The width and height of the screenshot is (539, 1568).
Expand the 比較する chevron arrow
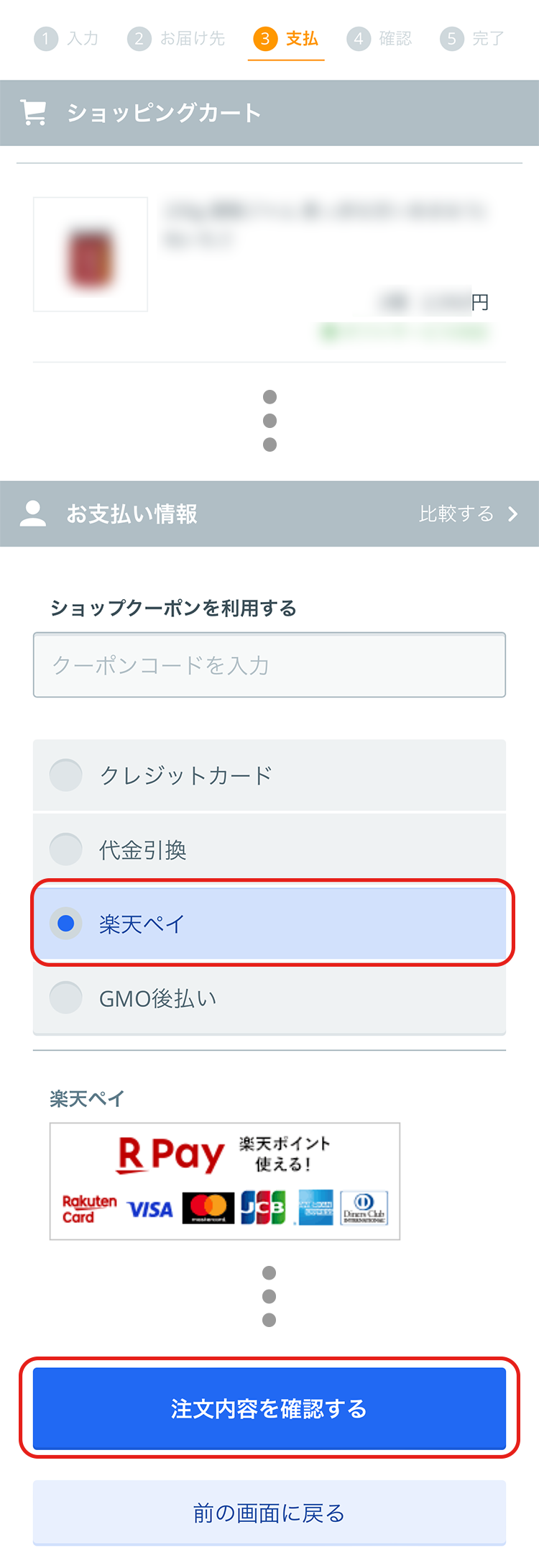(x=512, y=514)
